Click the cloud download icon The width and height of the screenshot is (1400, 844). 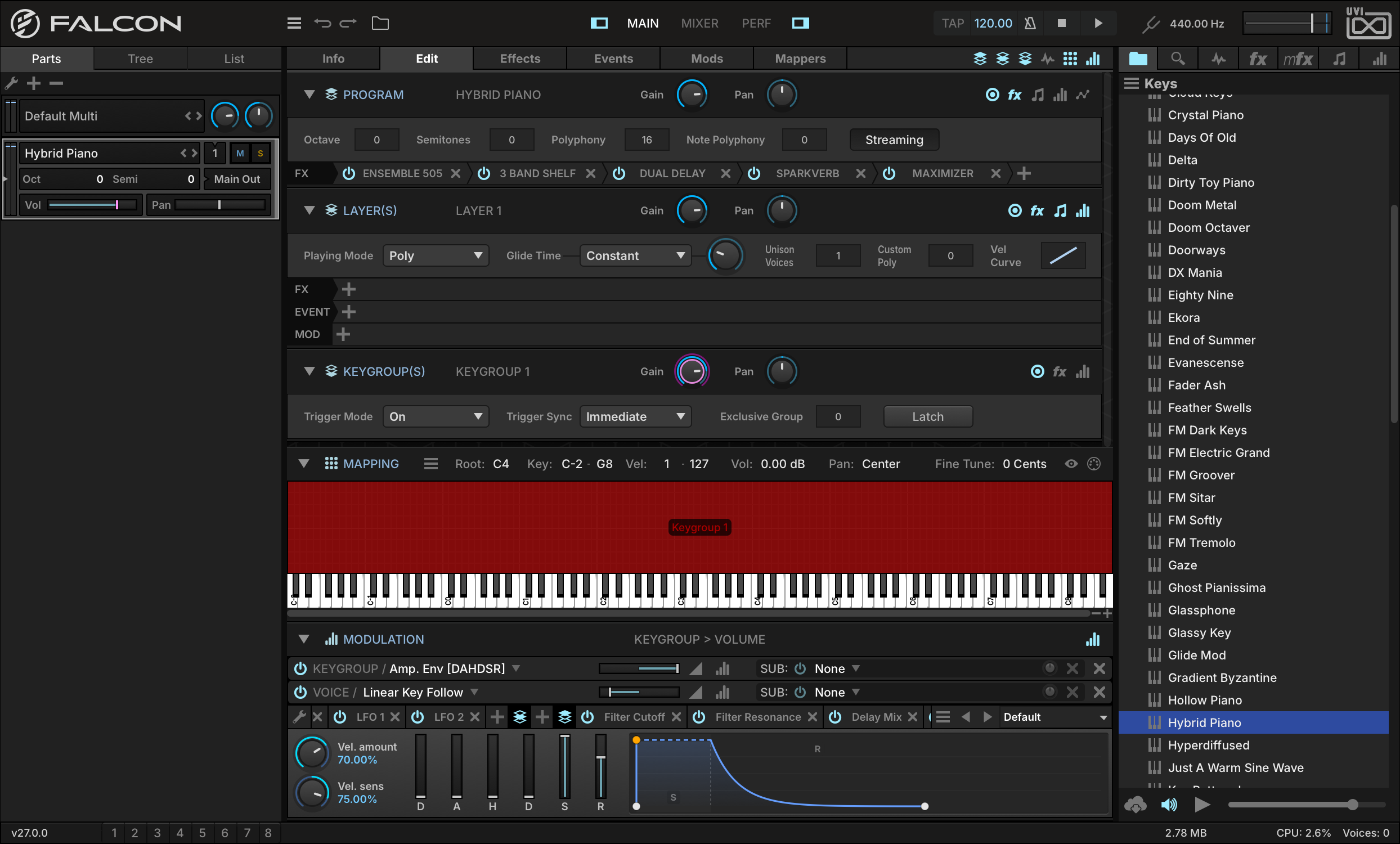coord(1135,805)
